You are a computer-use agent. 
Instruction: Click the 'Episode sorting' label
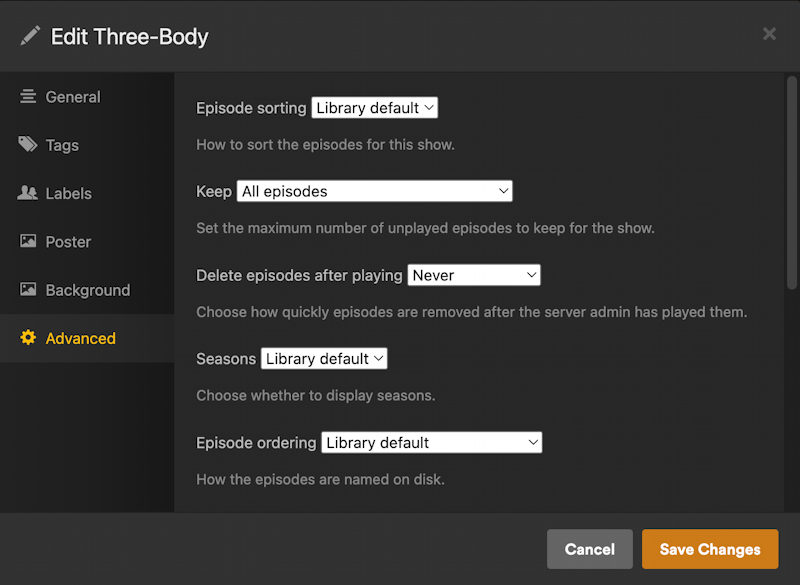(251, 108)
